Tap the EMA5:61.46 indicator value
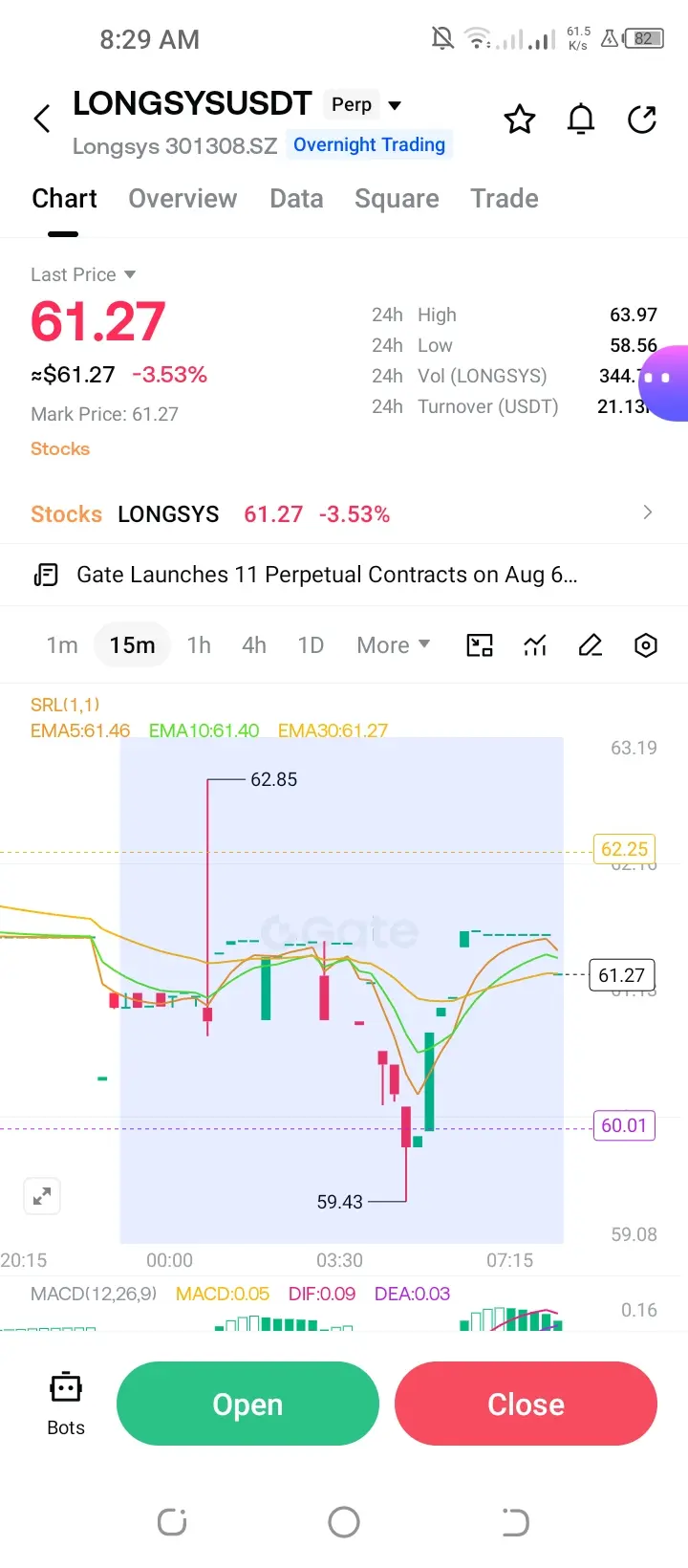This screenshot has width=688, height=1568. (x=80, y=730)
